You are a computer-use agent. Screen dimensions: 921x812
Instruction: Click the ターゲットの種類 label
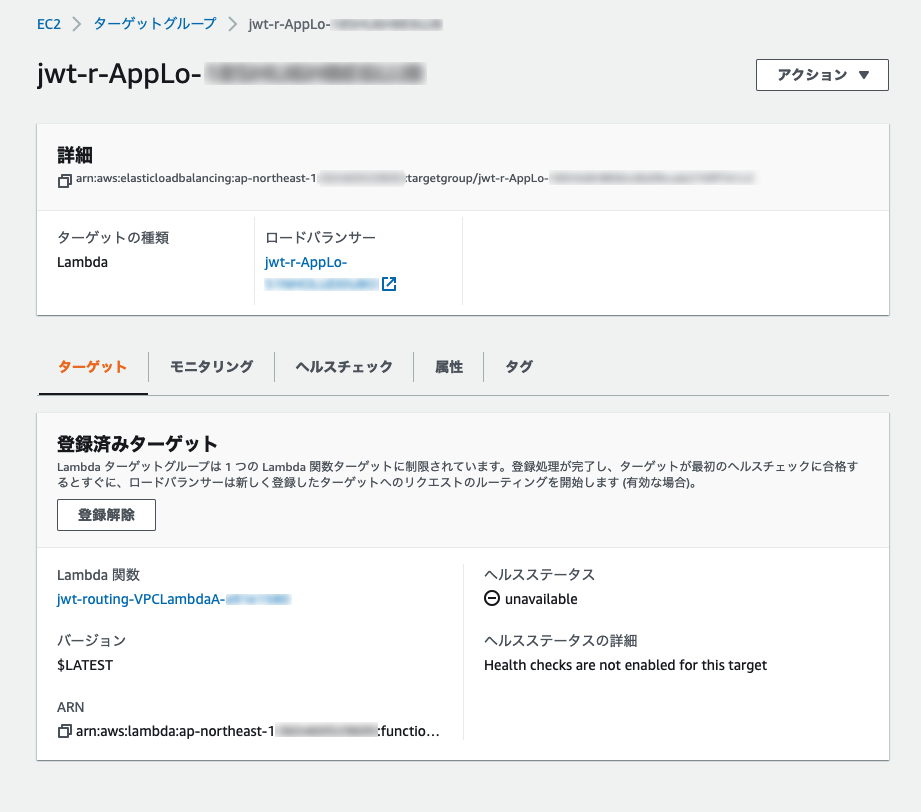[x=113, y=237]
